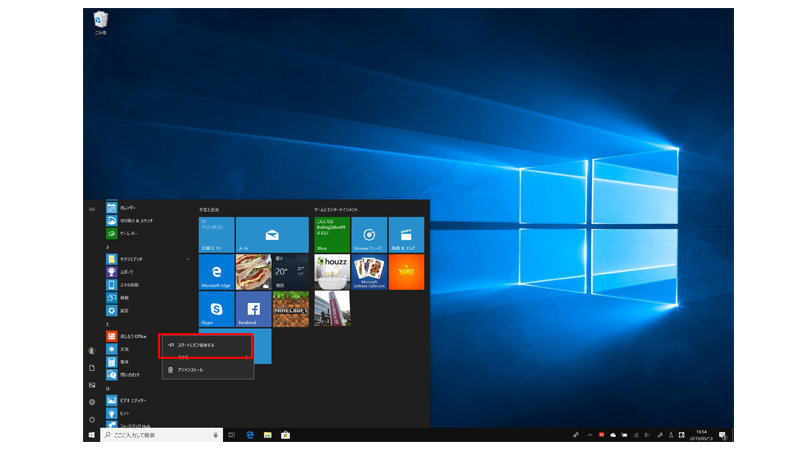Open the Calendar live tile

tap(216, 235)
